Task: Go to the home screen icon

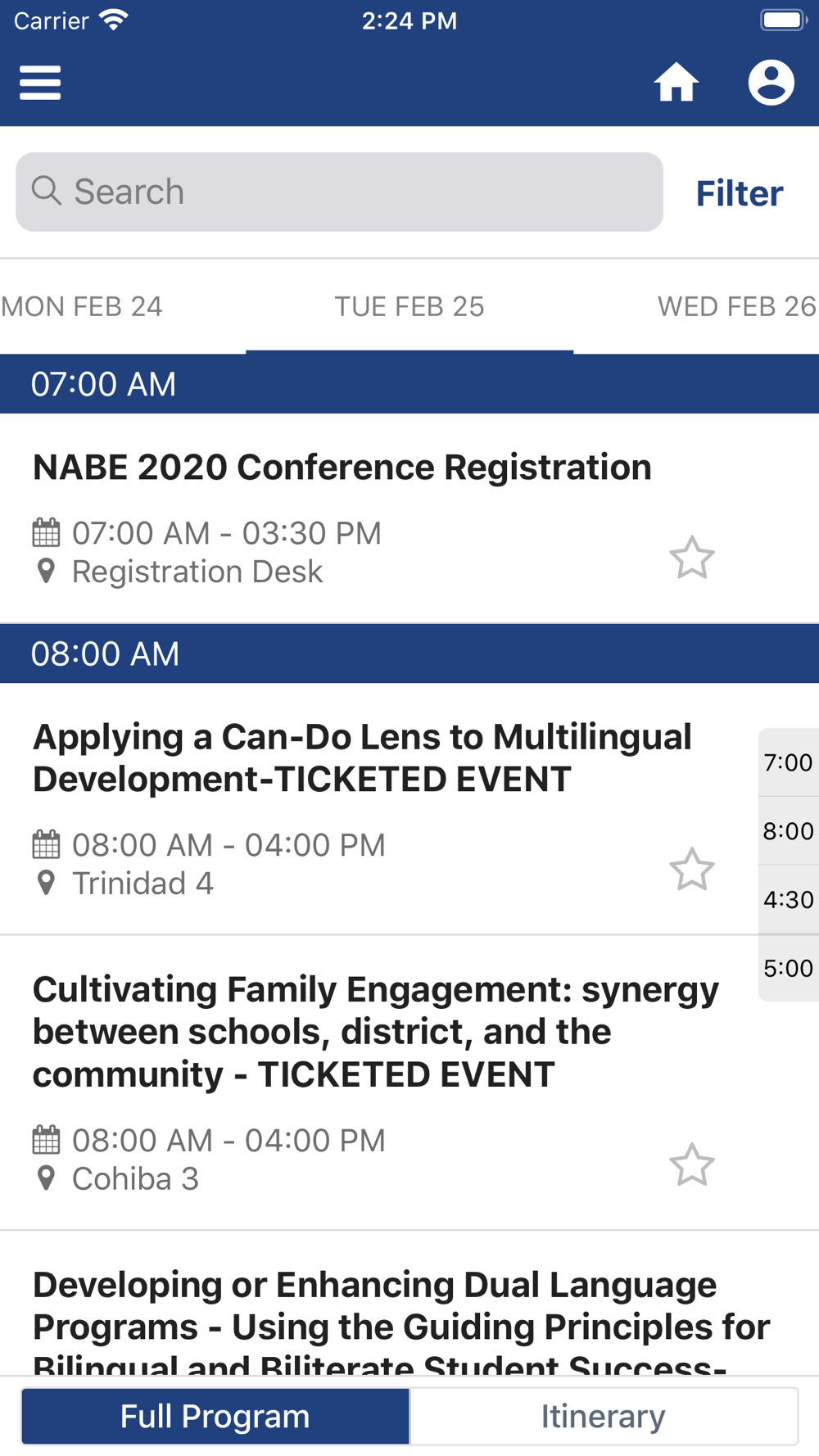Action: pyautogui.click(x=676, y=83)
